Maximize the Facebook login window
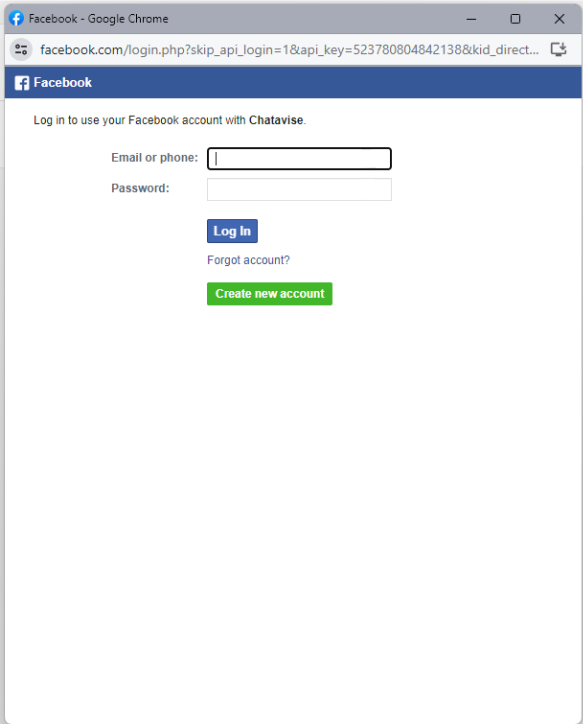This screenshot has width=583, height=724. click(515, 19)
